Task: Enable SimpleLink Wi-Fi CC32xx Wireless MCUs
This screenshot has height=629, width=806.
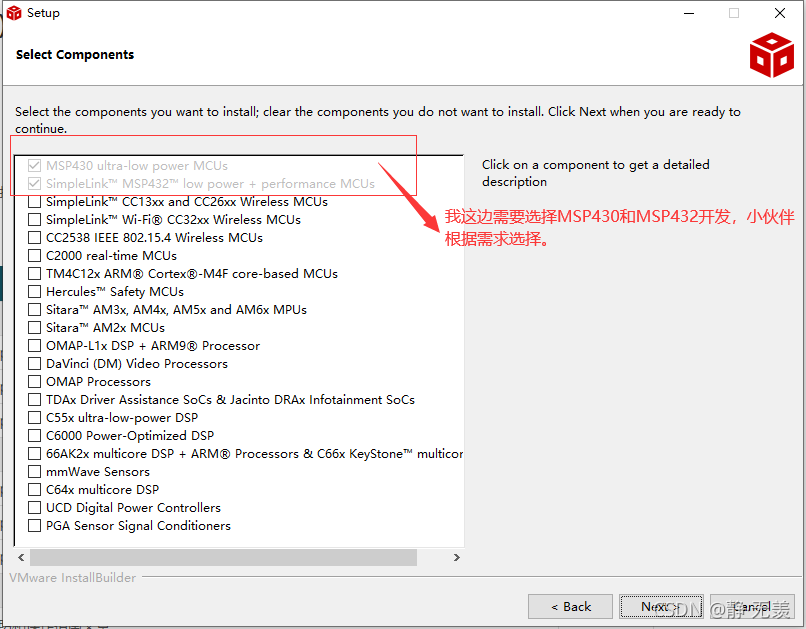Action: (34, 219)
